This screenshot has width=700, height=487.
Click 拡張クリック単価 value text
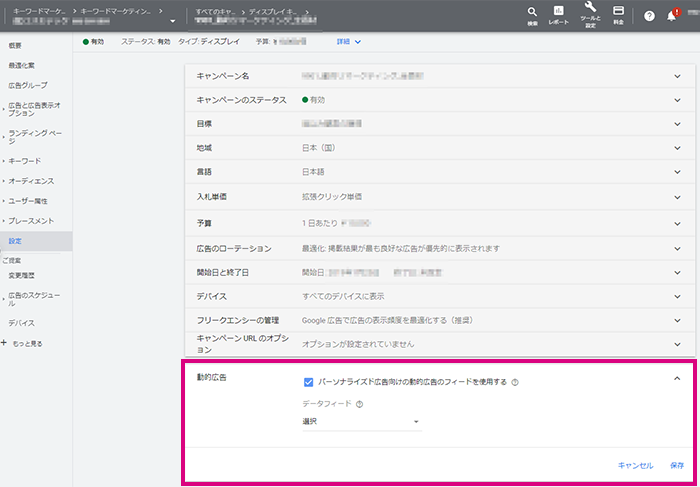coord(332,197)
